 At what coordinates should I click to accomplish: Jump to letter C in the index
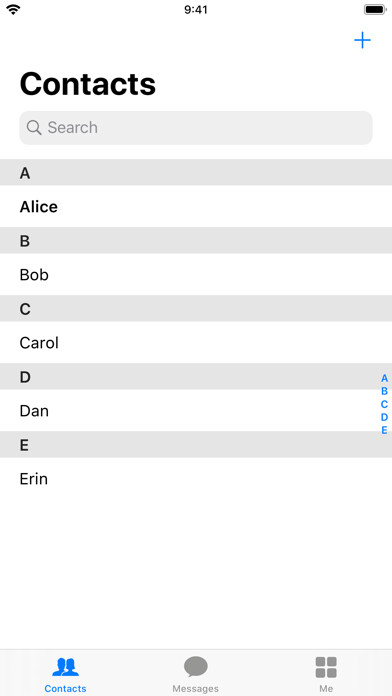[x=384, y=404]
